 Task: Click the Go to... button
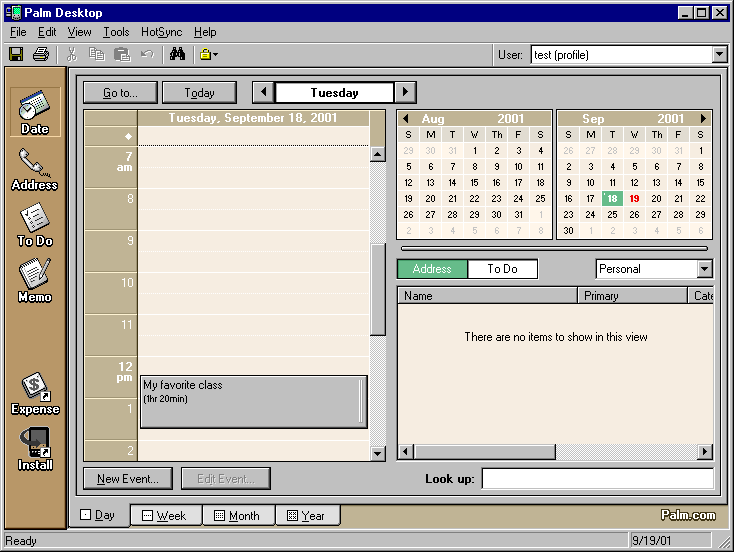pyautogui.click(x=120, y=93)
